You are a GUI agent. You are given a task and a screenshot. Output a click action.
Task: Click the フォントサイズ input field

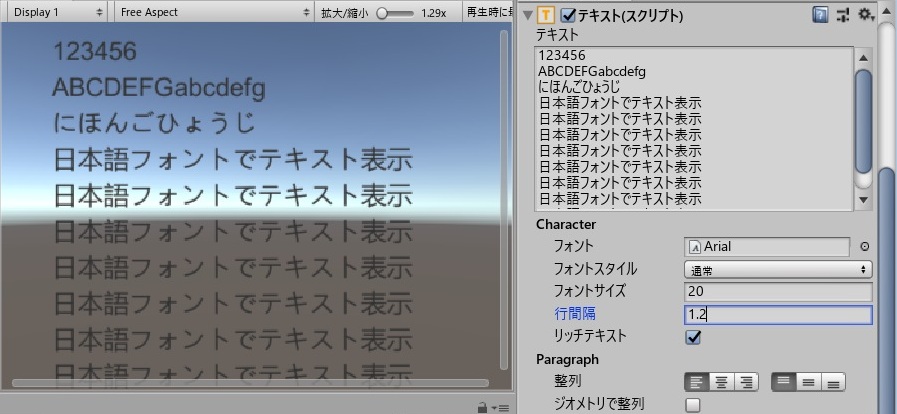(x=778, y=292)
